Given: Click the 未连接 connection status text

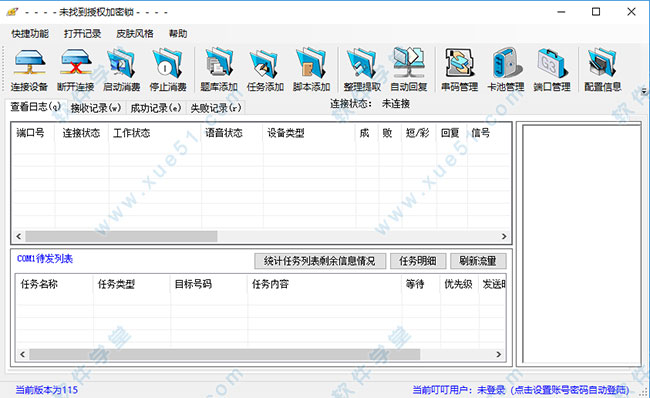Looking at the screenshot, I should pos(396,104).
